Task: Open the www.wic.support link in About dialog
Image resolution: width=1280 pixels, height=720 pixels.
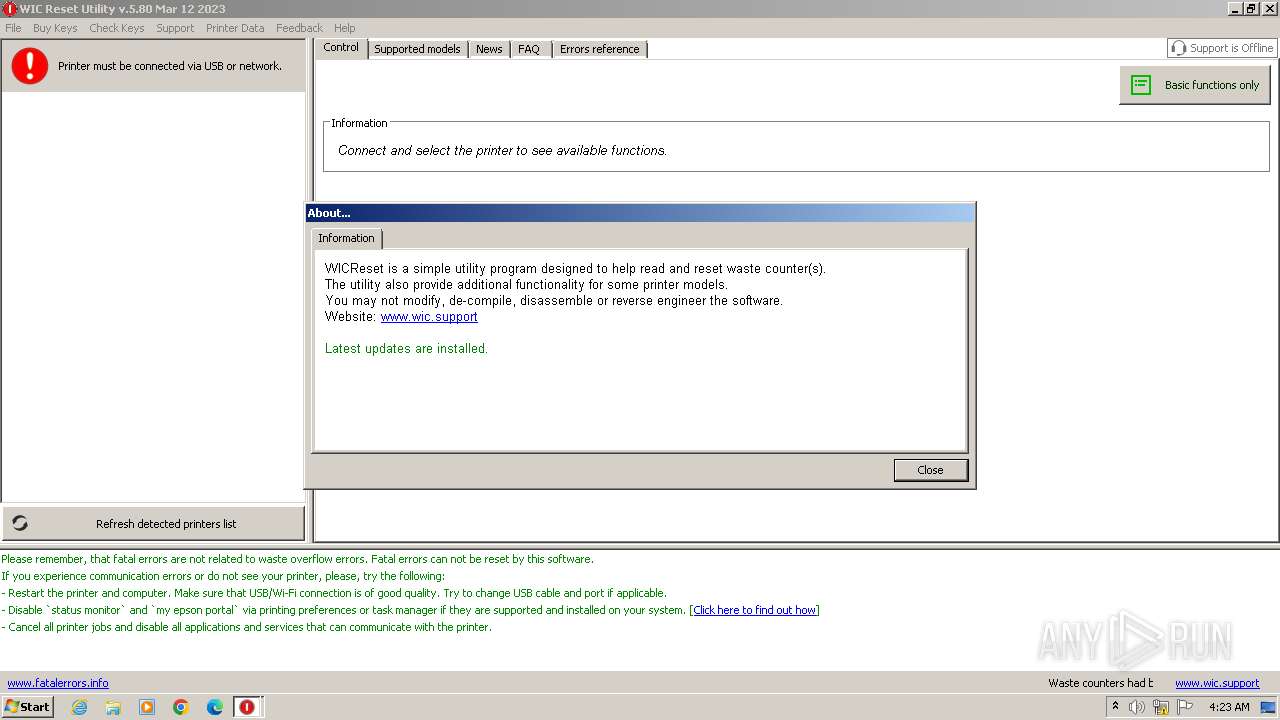Action: pos(429,317)
